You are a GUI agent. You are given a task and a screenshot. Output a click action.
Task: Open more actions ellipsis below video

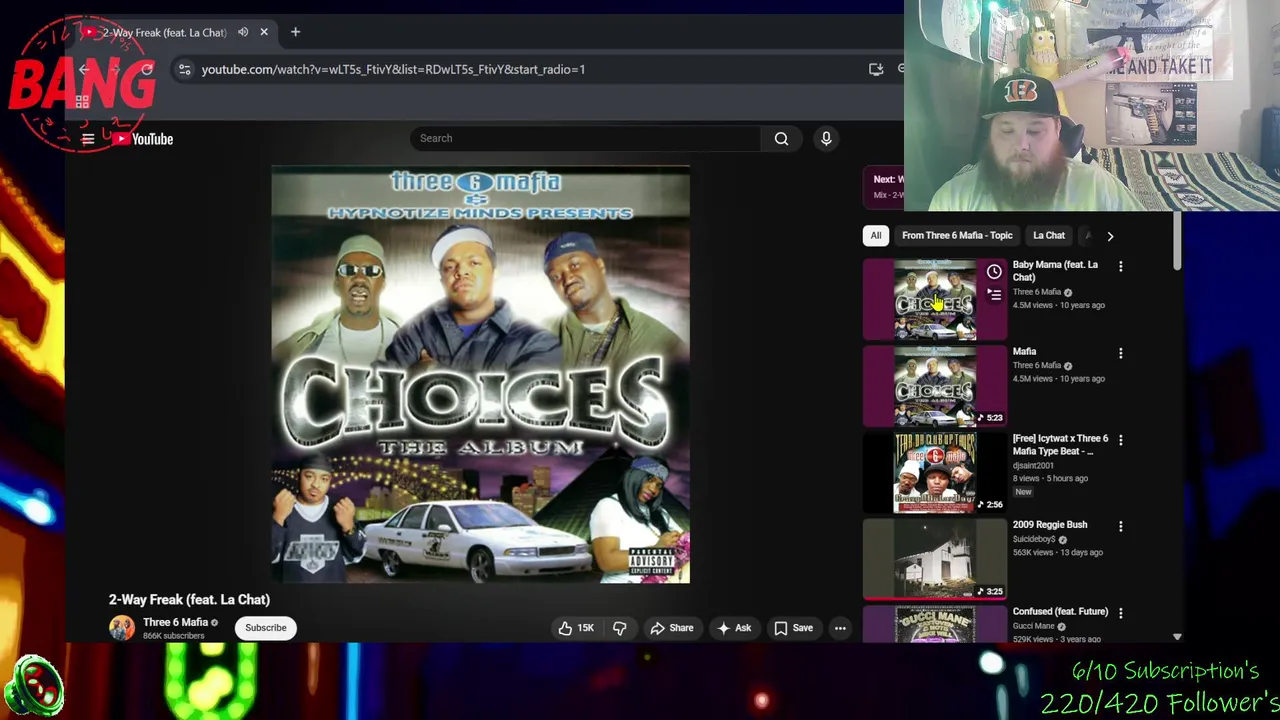point(840,628)
